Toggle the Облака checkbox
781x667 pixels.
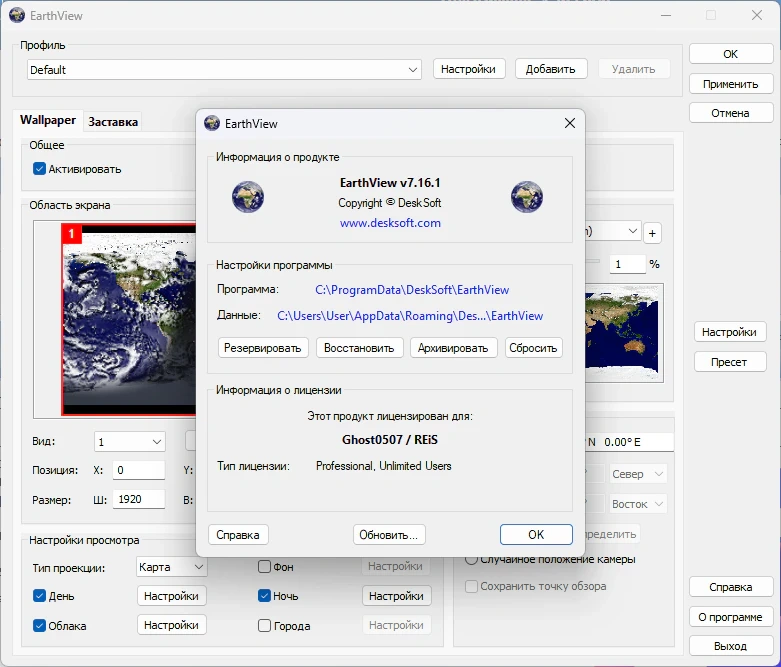(x=39, y=626)
